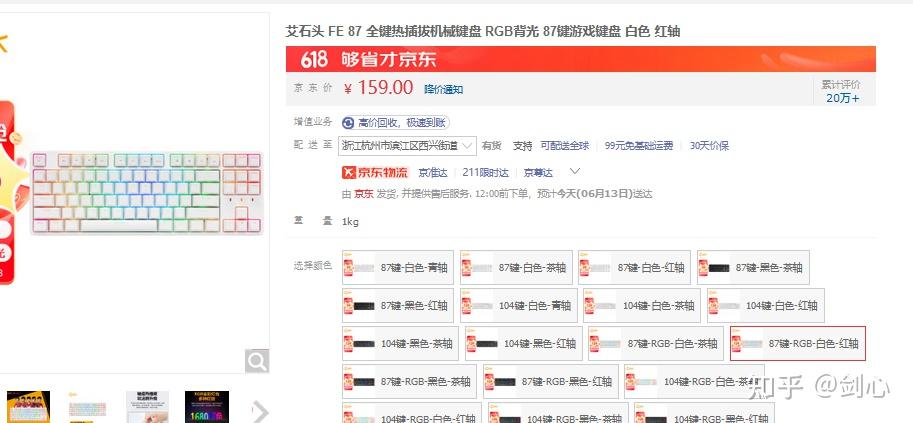
Task: Click the ¥159.00 price
Action: 378,88
